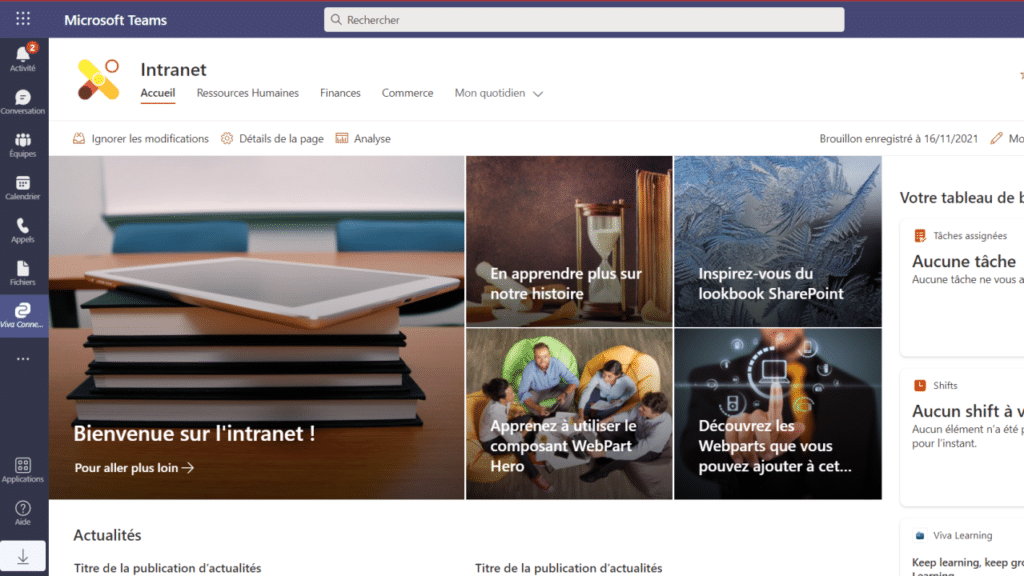The image size is (1024, 576).
Task: Select the Accueil tab
Action: pos(157,93)
